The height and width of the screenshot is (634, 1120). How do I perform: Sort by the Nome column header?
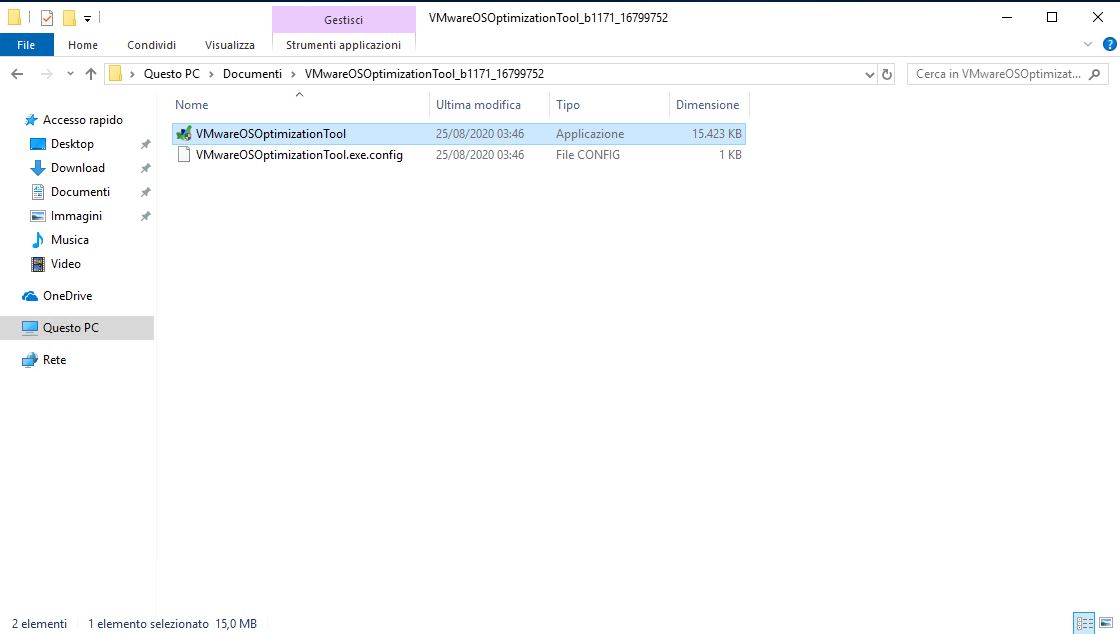point(300,104)
